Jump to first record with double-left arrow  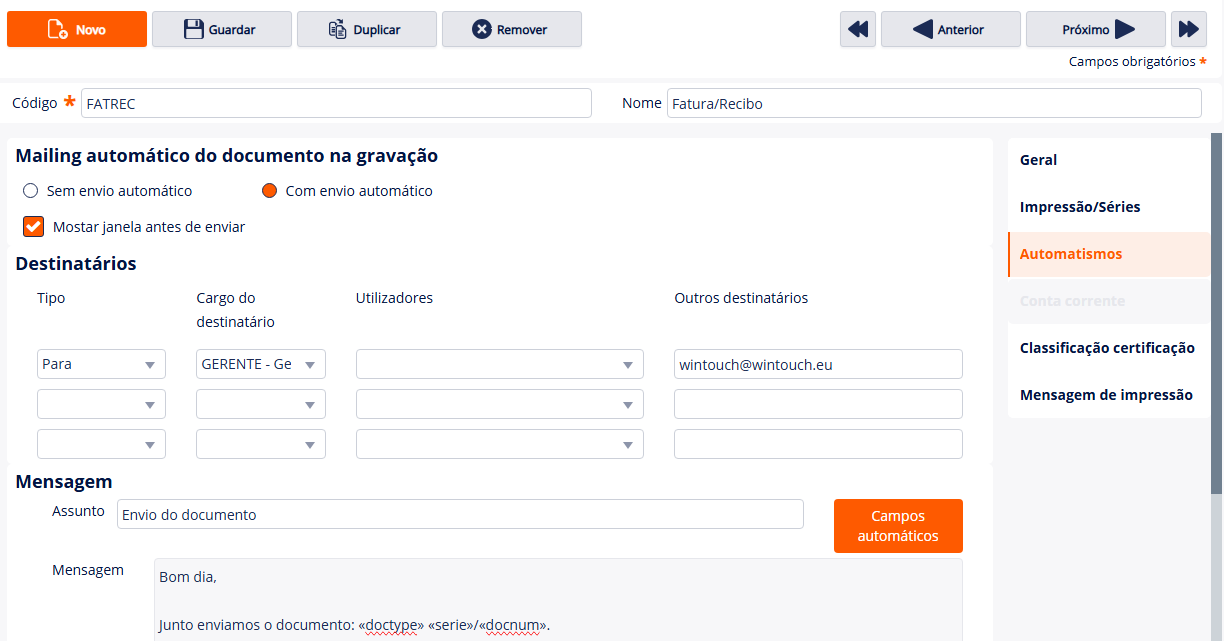(x=857, y=30)
